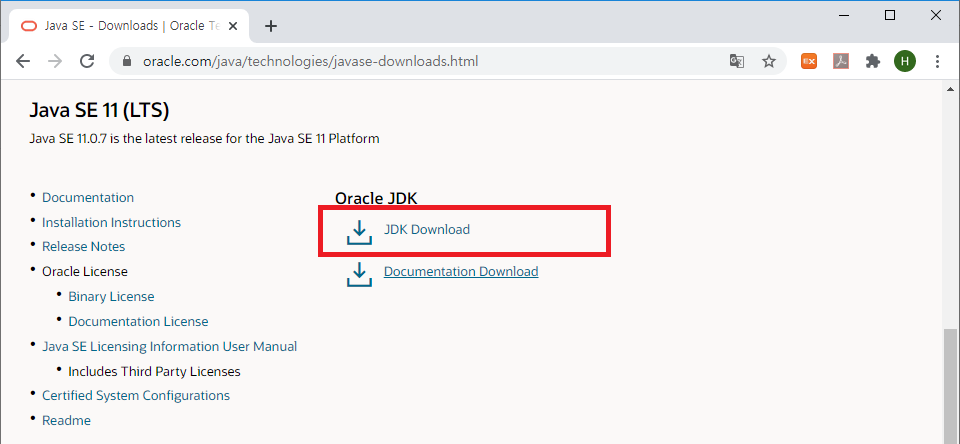
Task: Open the Binary License link
Action: click(111, 296)
